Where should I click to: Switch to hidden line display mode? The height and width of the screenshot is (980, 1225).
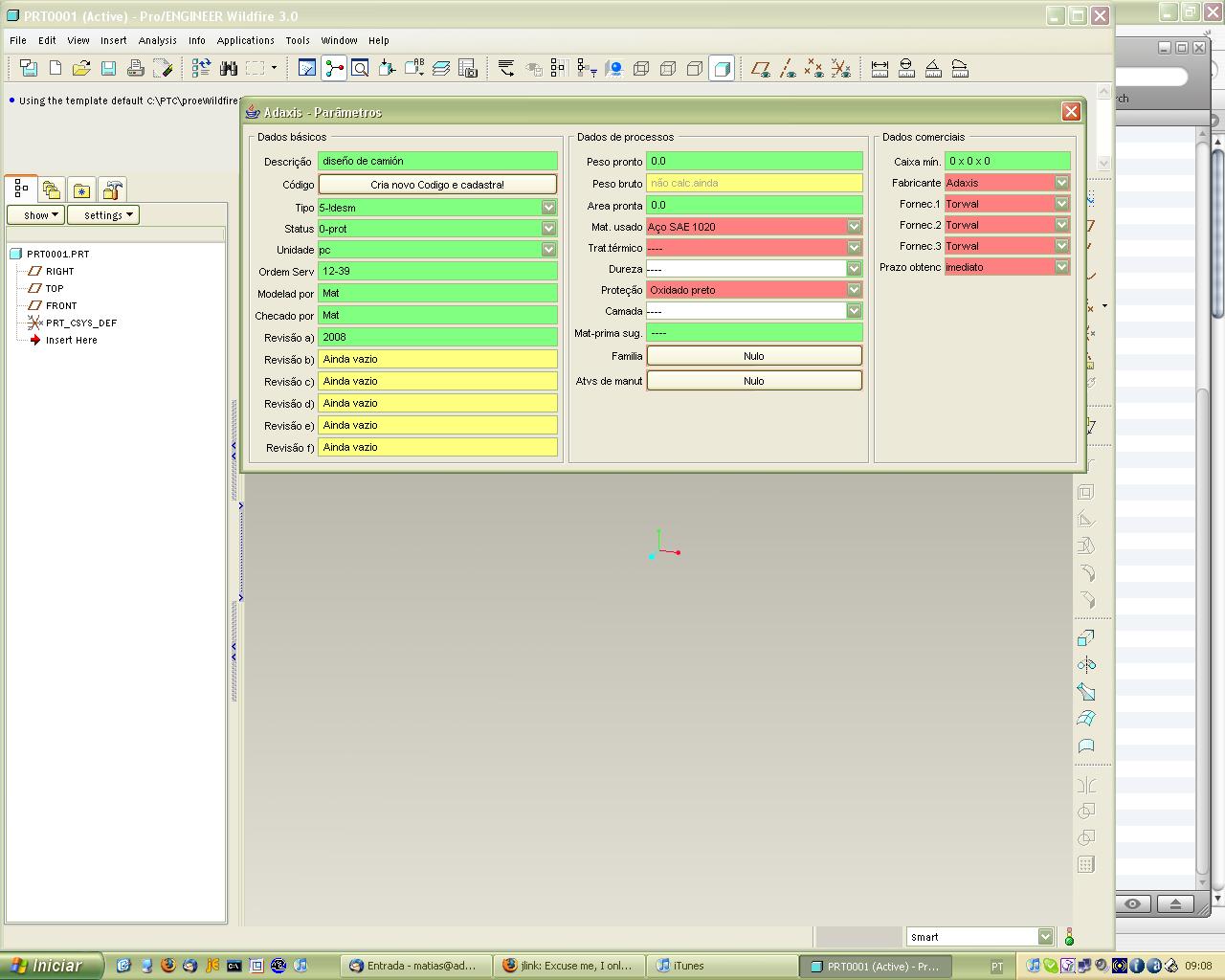pyautogui.click(x=668, y=68)
